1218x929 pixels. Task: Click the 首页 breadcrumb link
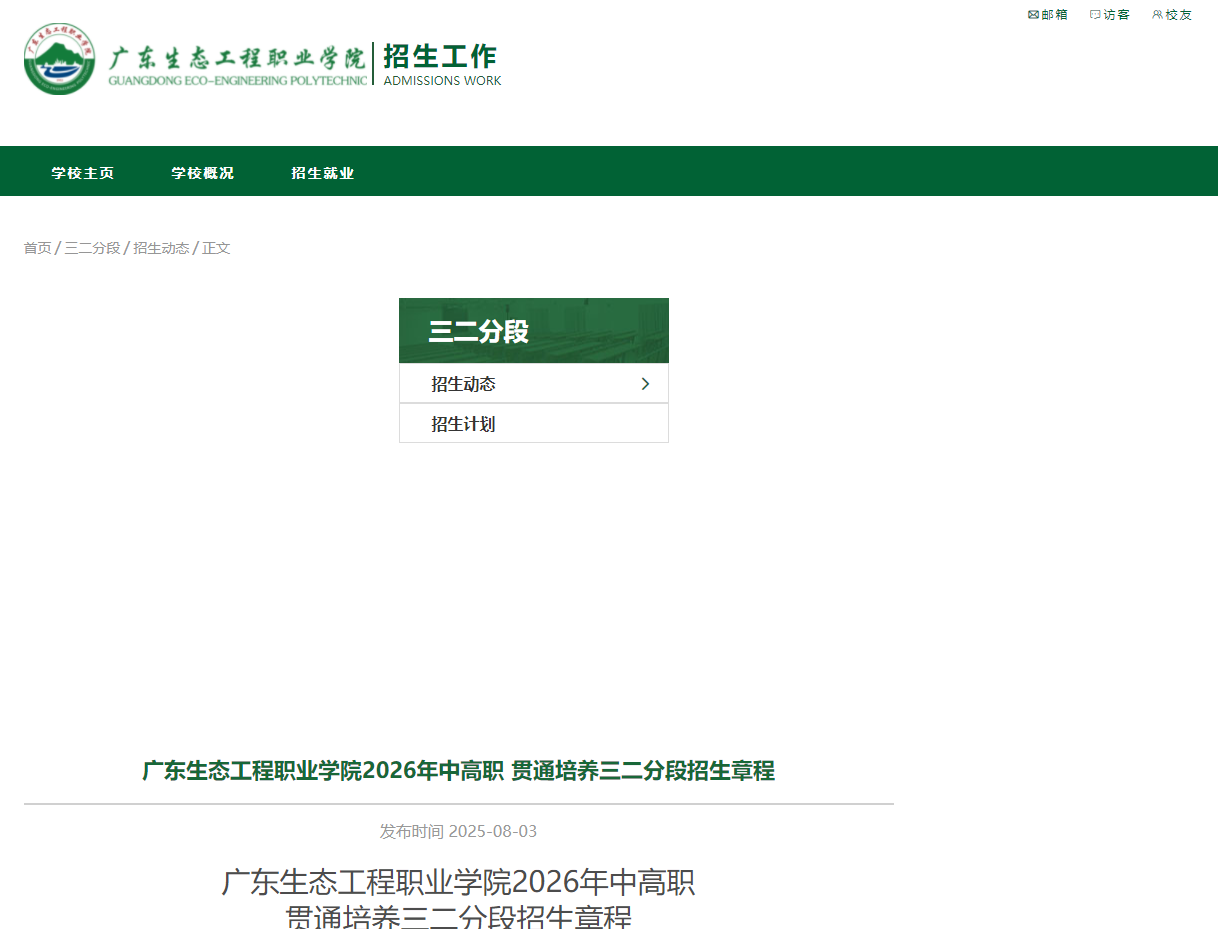pos(37,247)
